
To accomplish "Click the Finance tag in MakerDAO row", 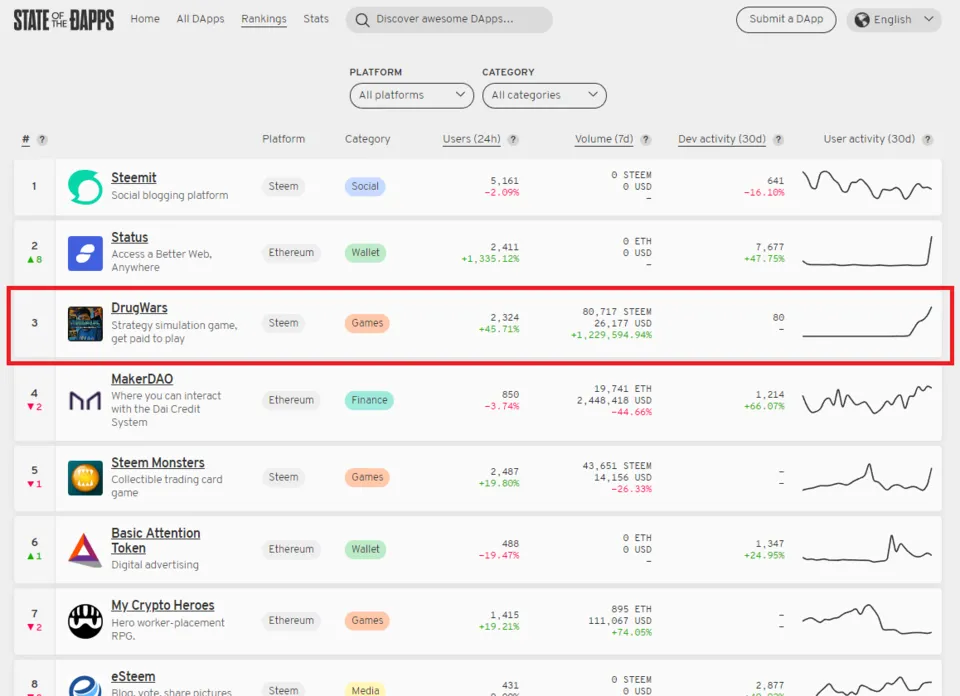I will (x=369, y=400).
